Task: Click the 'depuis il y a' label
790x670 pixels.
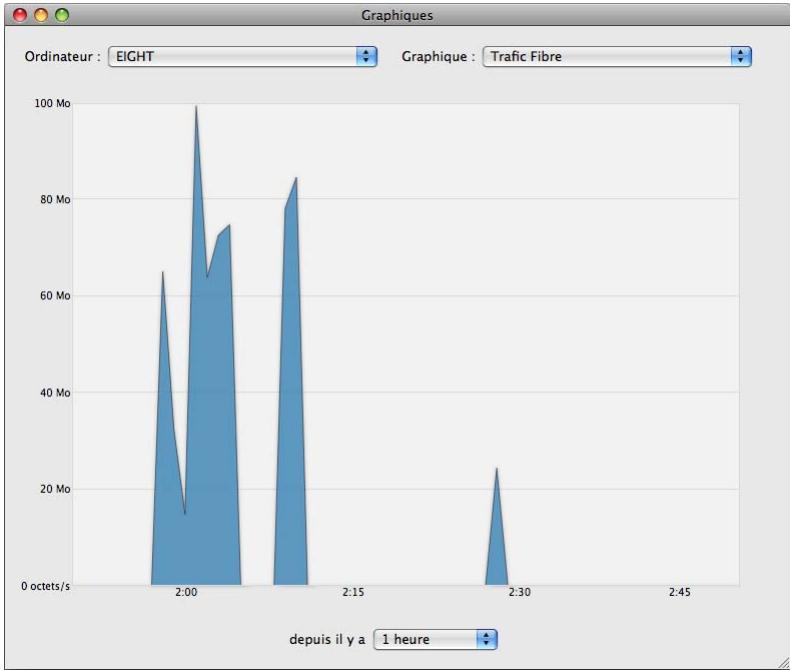Action: click(x=327, y=639)
